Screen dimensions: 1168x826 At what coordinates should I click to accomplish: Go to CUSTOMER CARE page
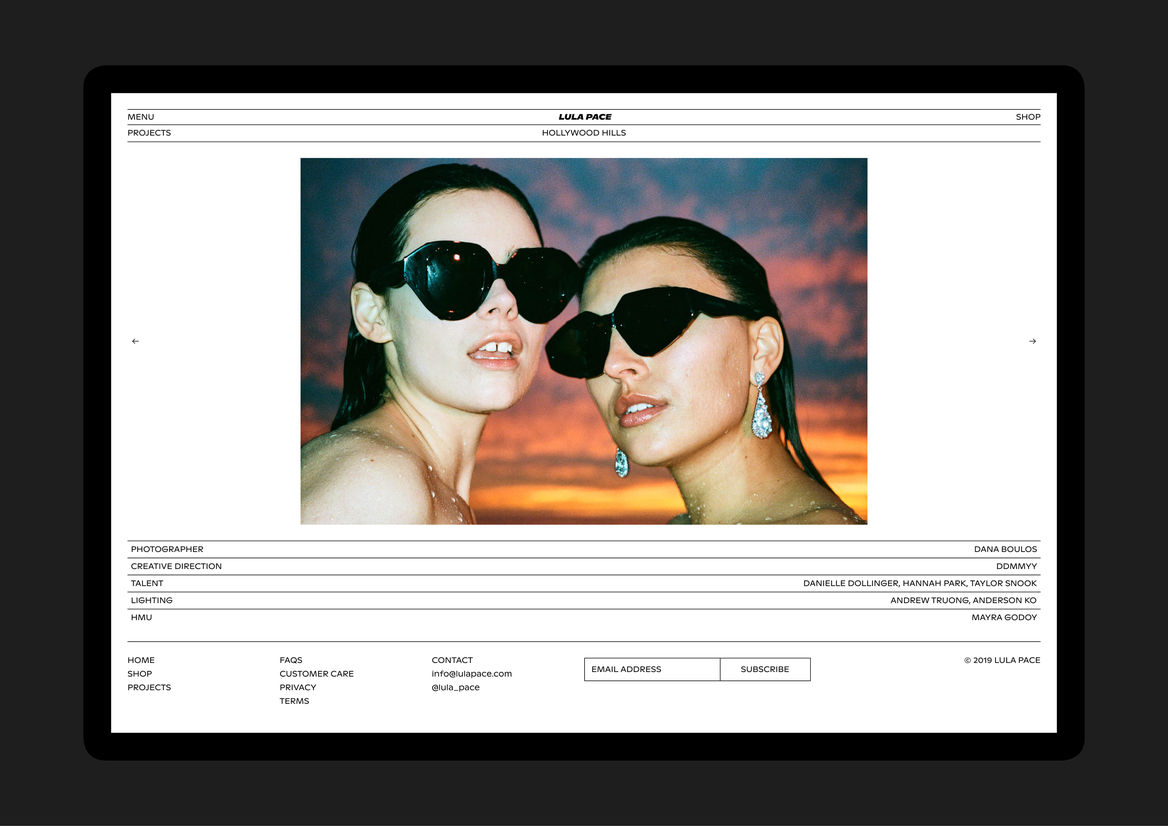316,674
